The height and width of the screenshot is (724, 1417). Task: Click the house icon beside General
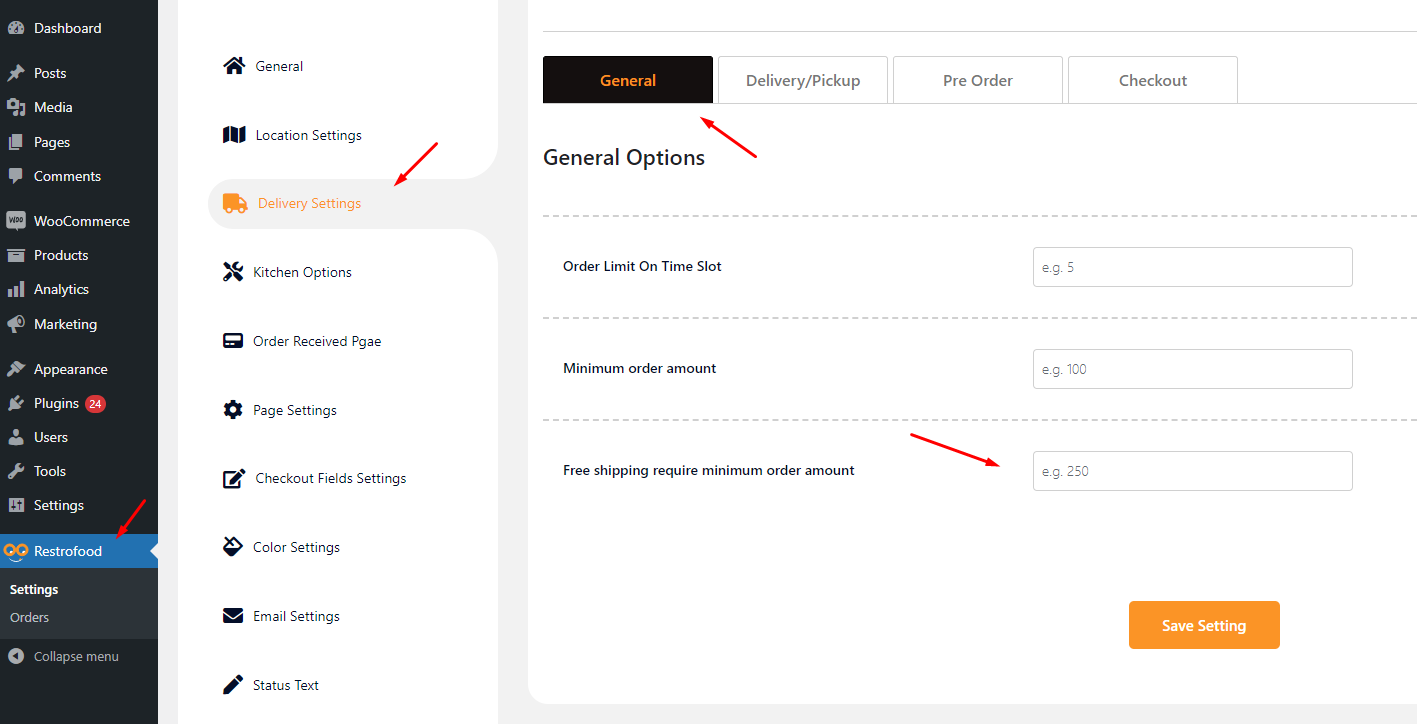pos(234,66)
